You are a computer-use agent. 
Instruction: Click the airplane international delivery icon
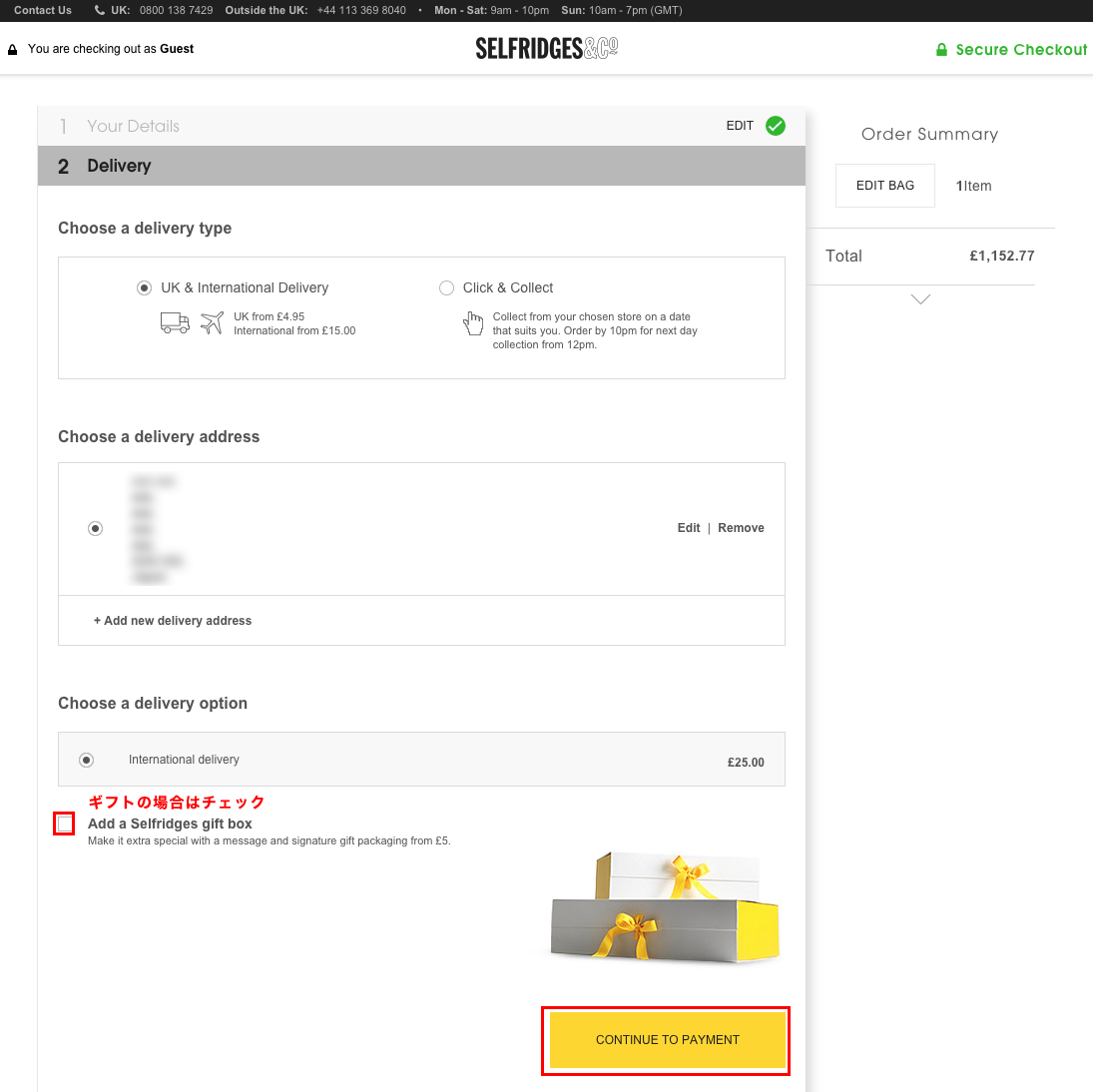tap(212, 322)
